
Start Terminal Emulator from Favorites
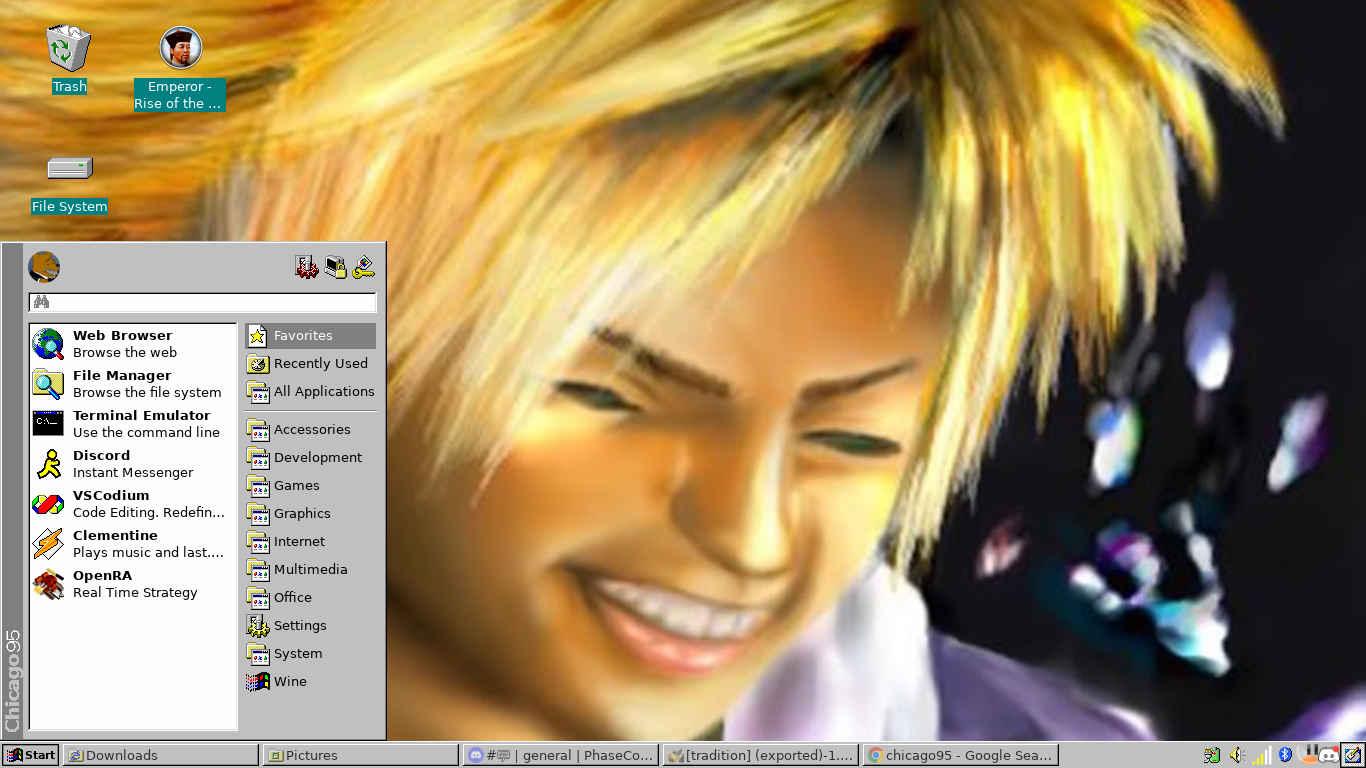(x=133, y=423)
